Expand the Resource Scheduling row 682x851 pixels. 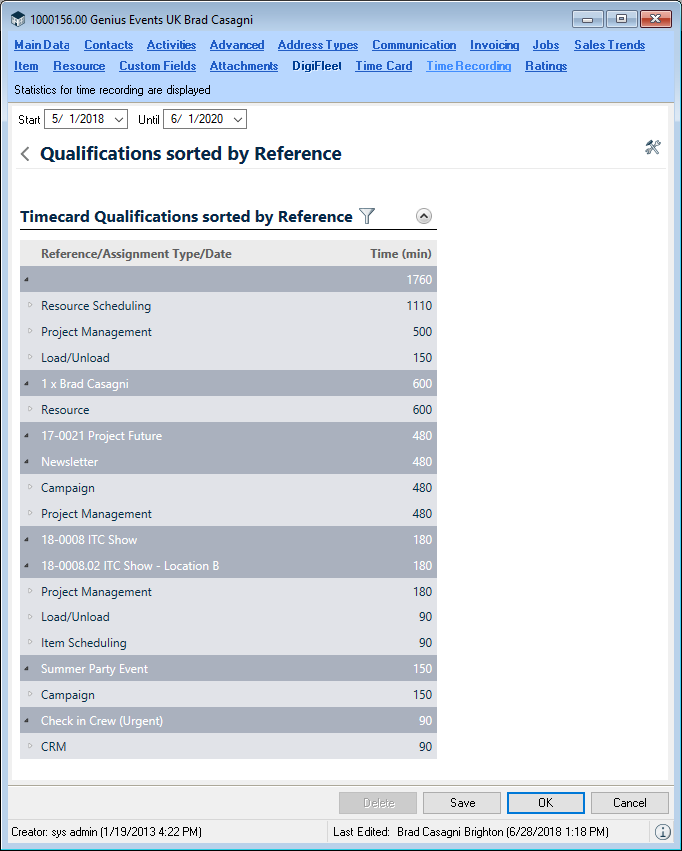(x=29, y=306)
